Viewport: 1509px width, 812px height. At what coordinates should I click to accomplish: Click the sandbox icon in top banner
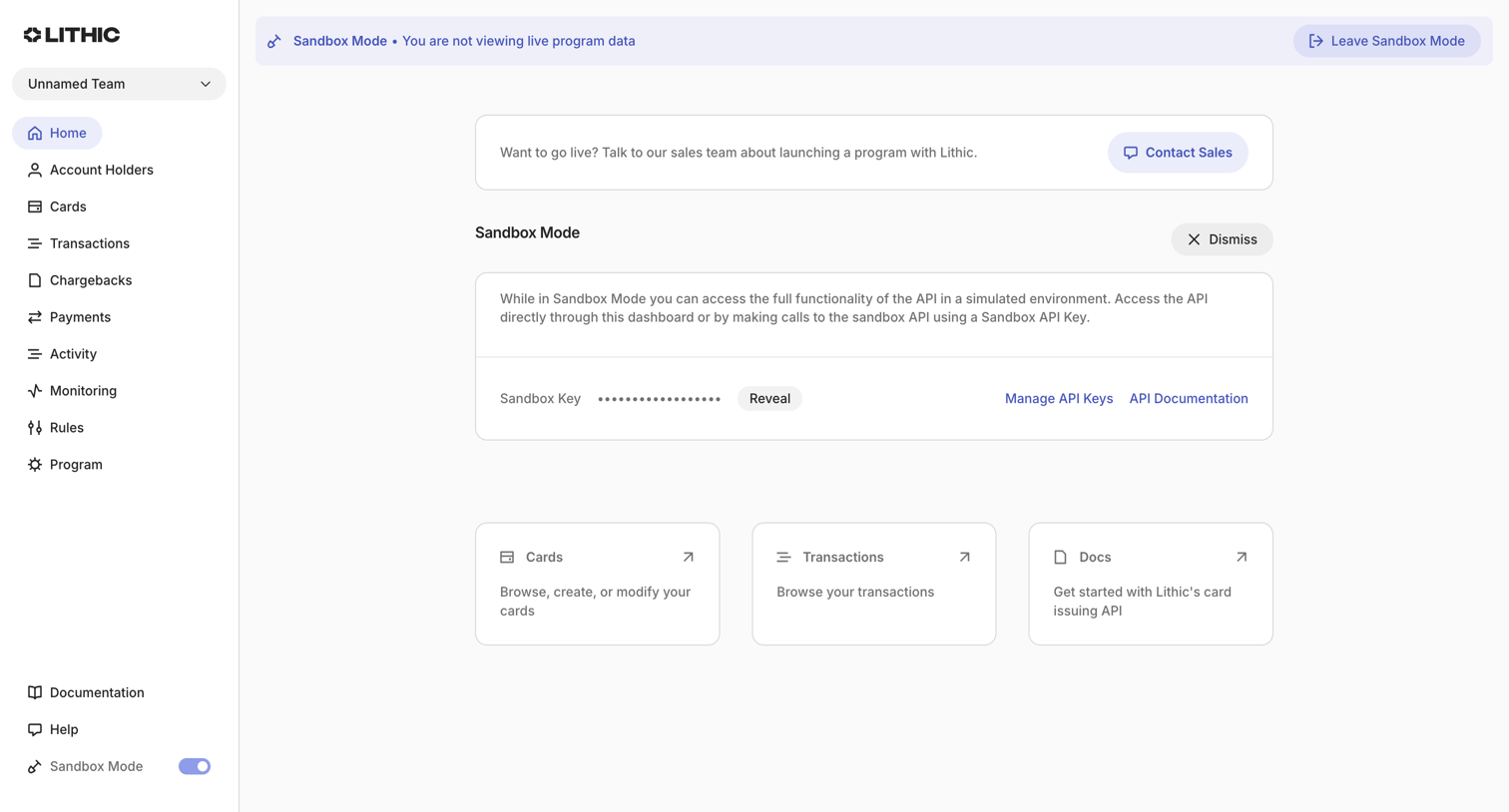(274, 41)
